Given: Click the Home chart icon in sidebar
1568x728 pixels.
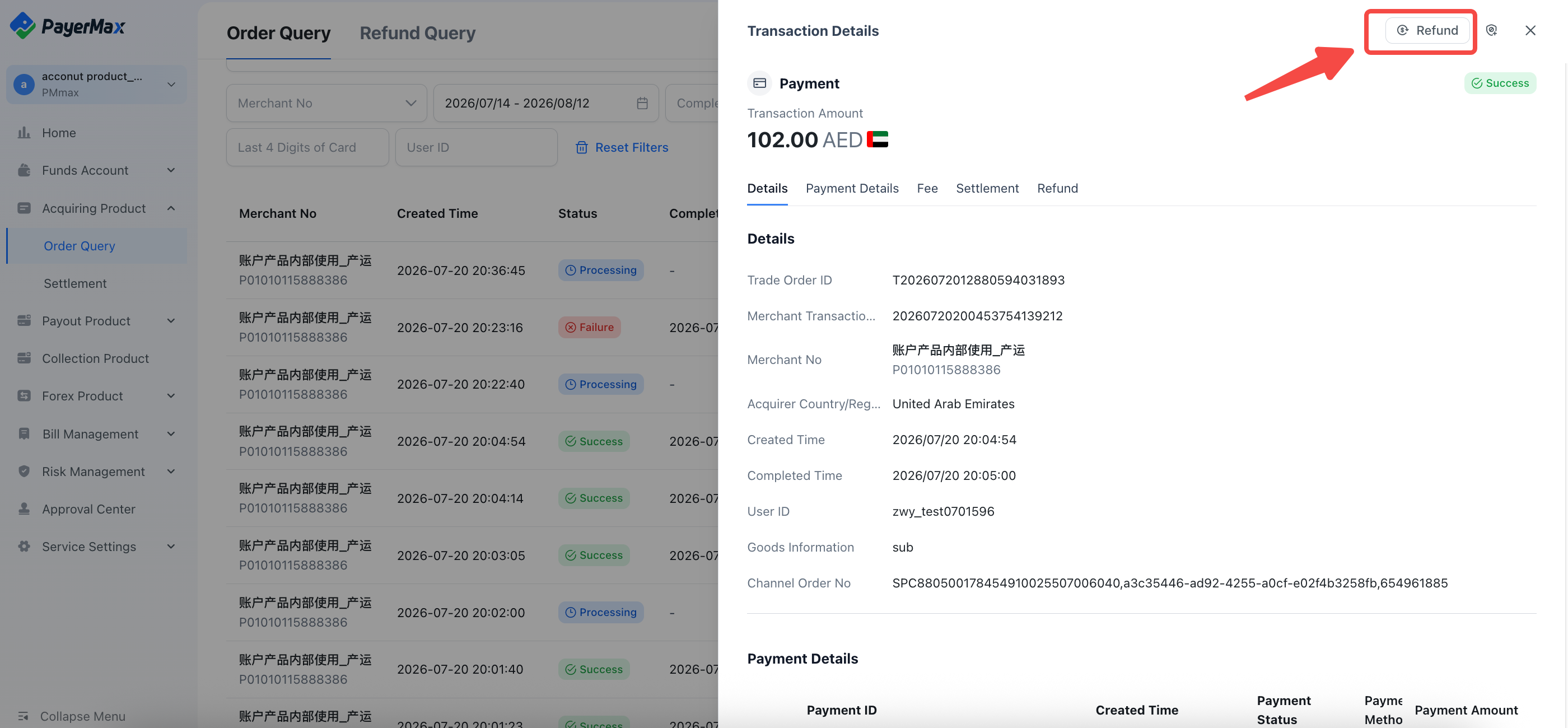Looking at the screenshot, I should 24,133.
